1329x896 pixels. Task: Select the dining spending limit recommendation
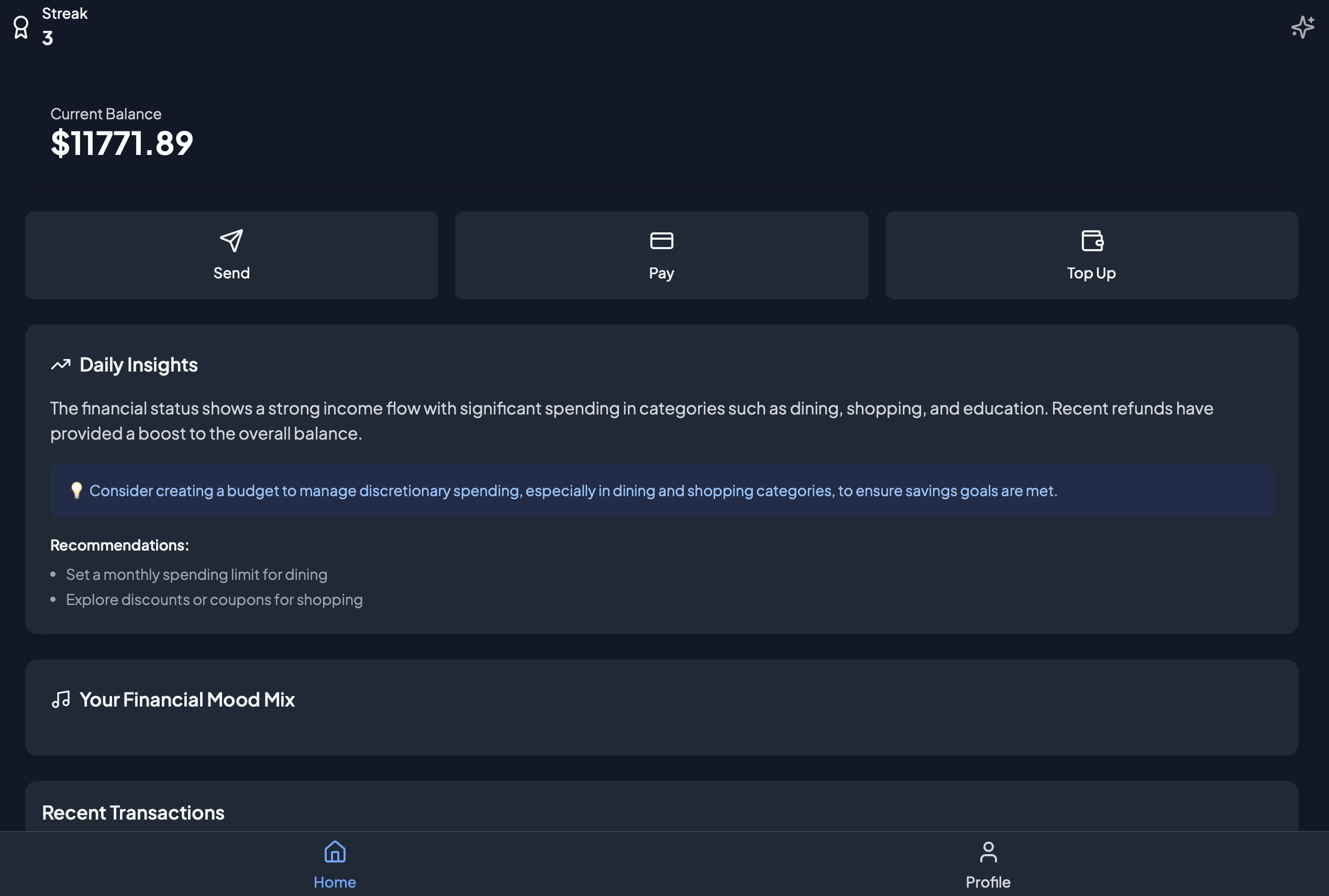point(196,574)
